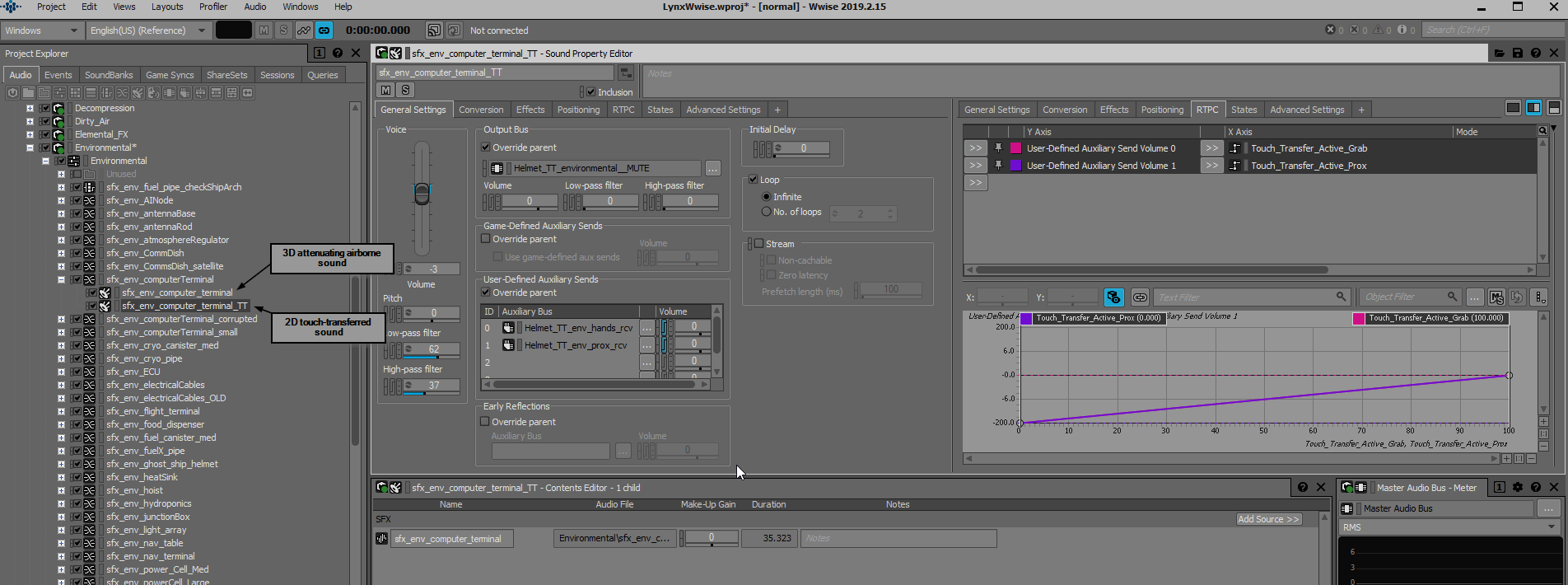
Task: Click the Notes field in the Property Editor
Action: pyautogui.click(x=1101, y=82)
